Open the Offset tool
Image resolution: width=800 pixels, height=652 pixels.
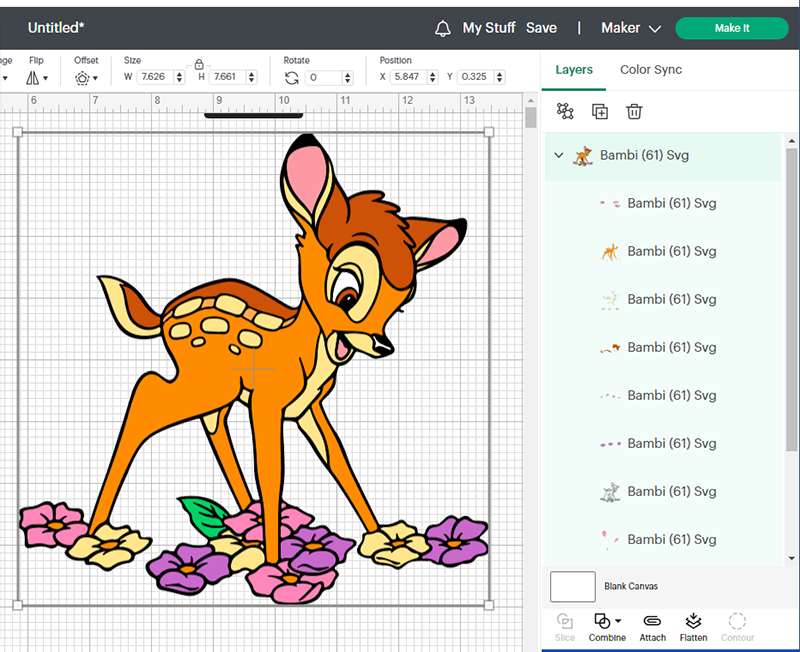pos(86,78)
